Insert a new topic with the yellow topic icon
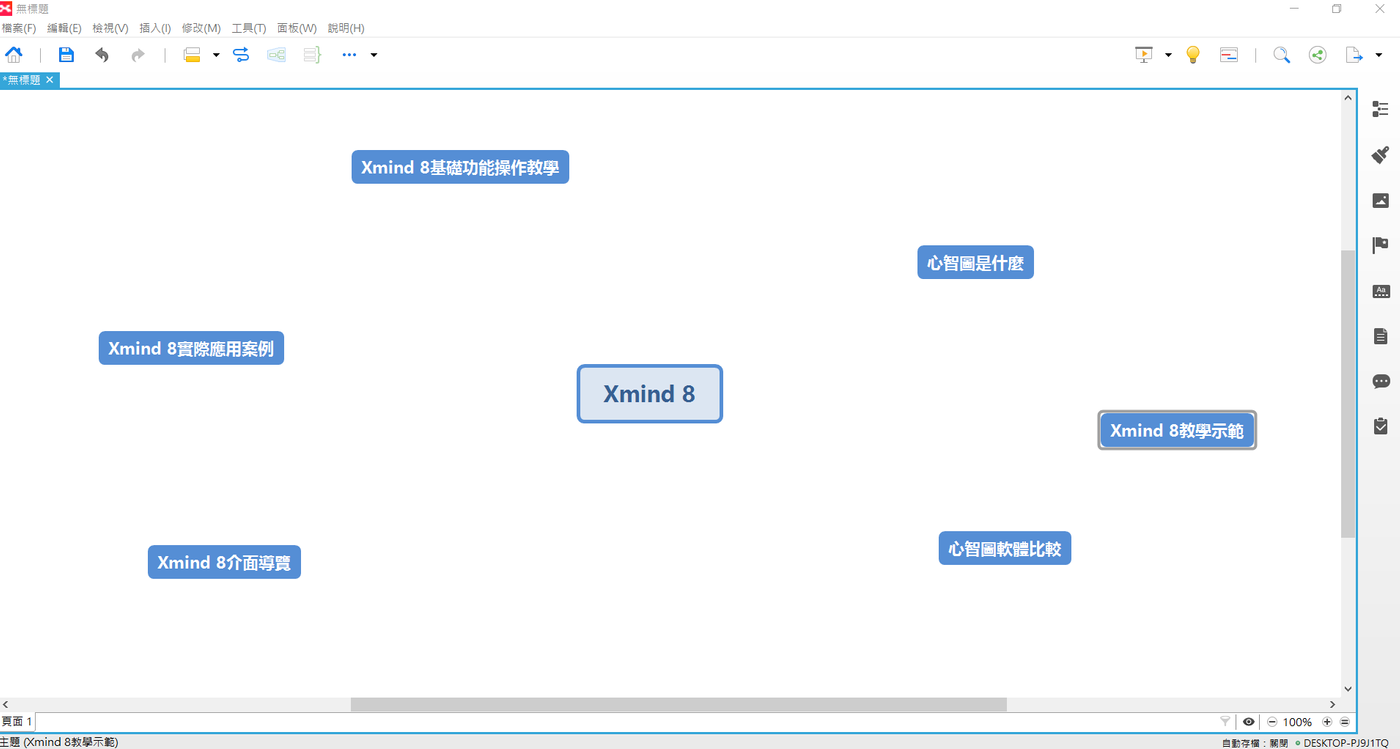The width and height of the screenshot is (1400, 749). click(192, 55)
